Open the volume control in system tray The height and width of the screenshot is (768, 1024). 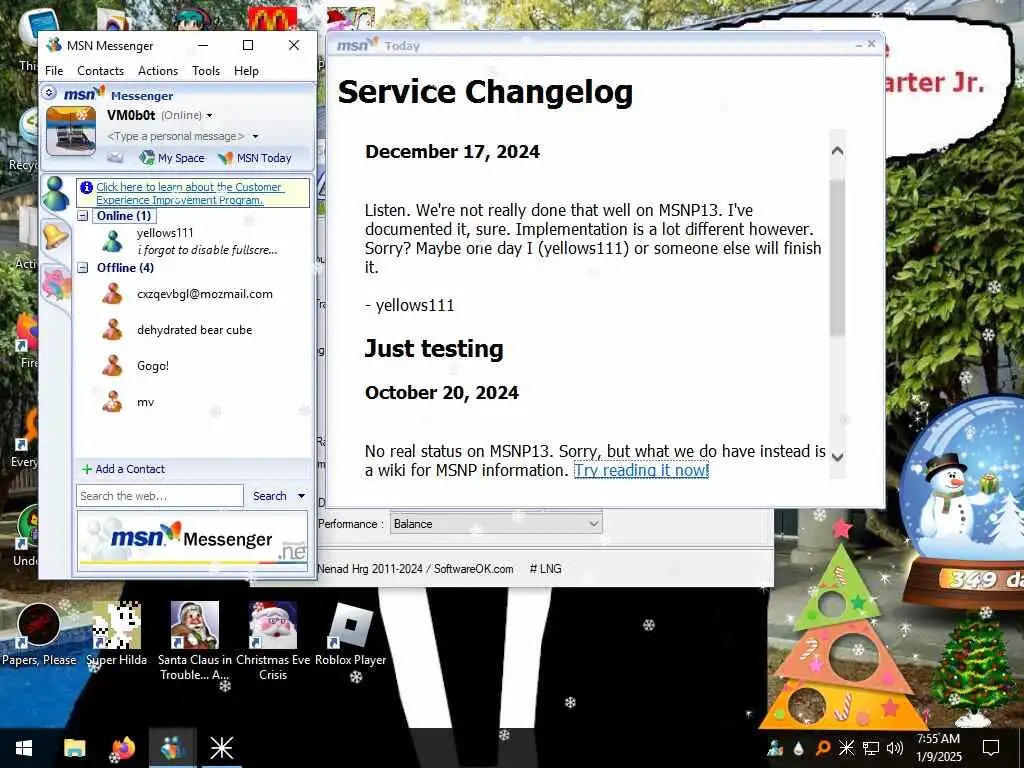(895, 748)
